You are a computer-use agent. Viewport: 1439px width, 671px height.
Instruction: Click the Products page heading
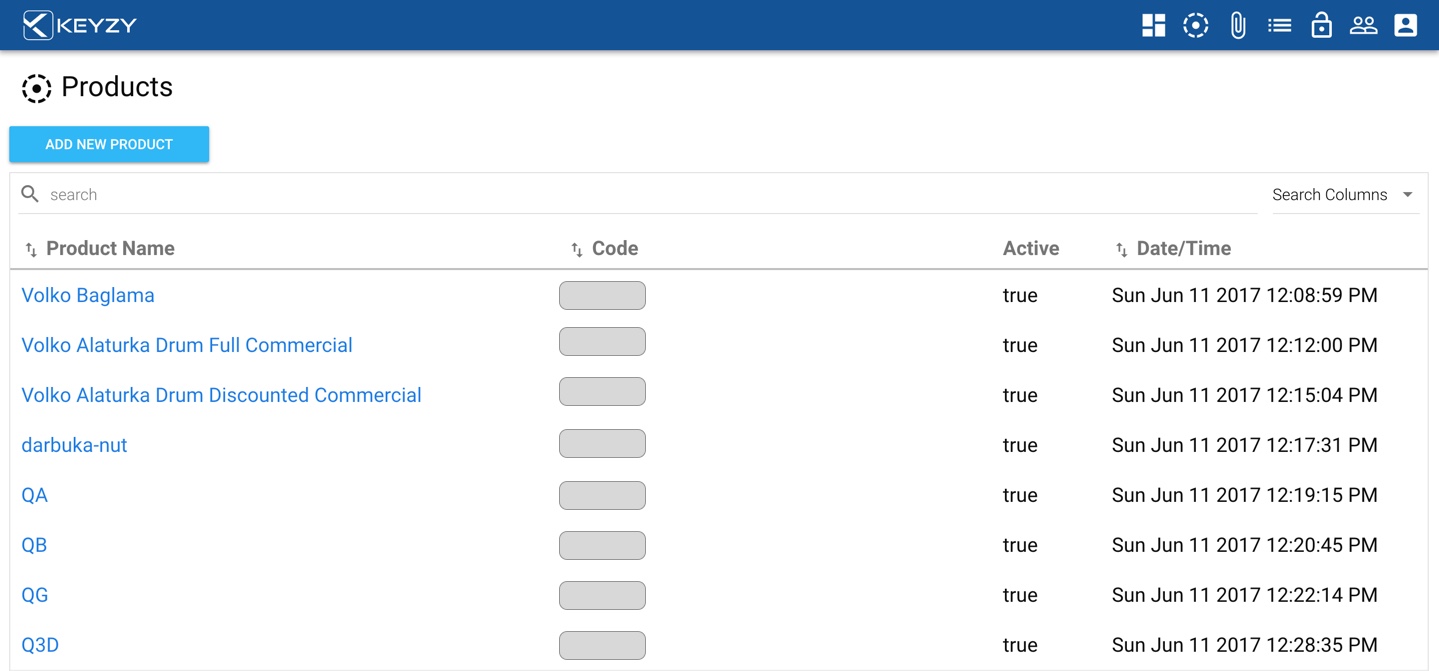pos(117,87)
